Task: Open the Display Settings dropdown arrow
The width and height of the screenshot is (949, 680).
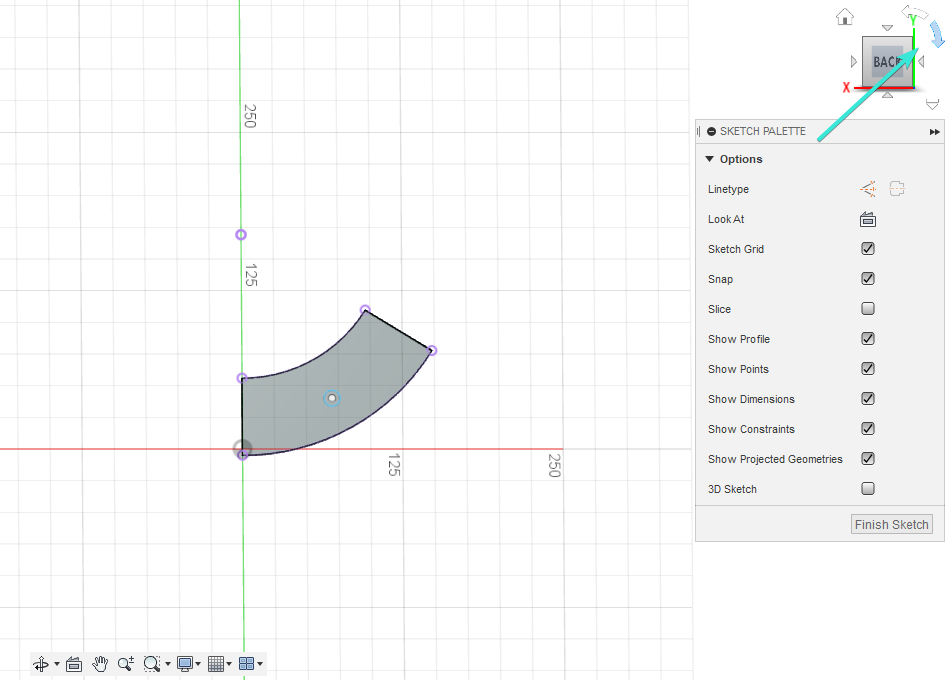Action: [x=198, y=664]
